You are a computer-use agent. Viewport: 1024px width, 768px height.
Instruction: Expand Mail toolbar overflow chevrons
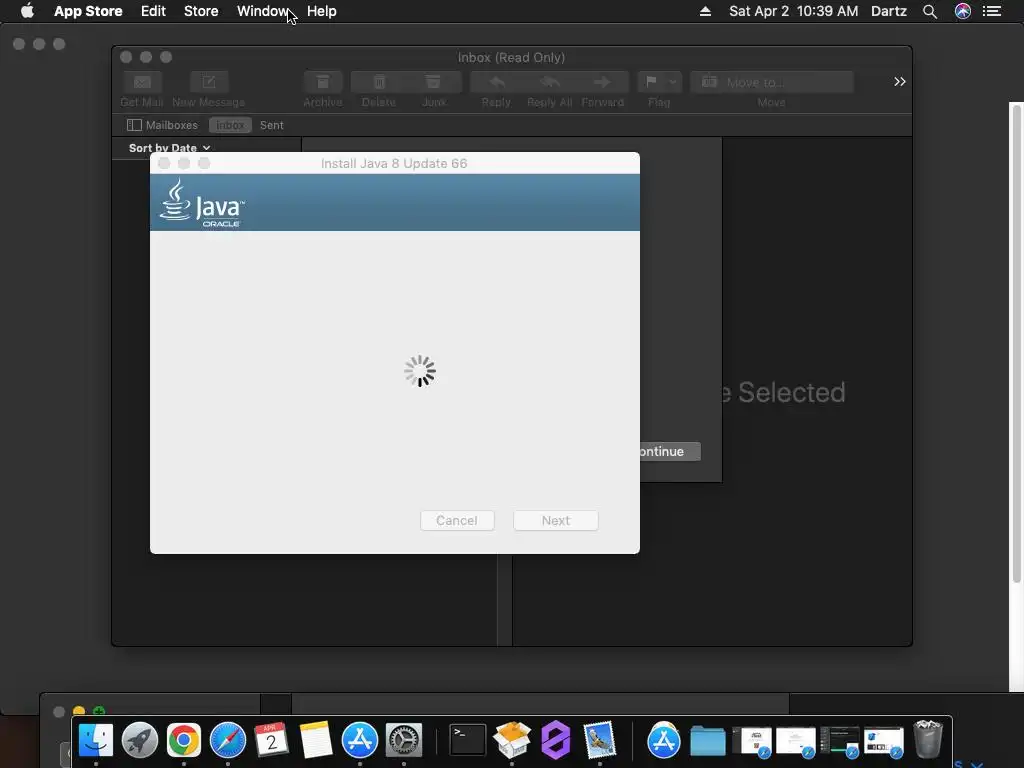tap(899, 82)
